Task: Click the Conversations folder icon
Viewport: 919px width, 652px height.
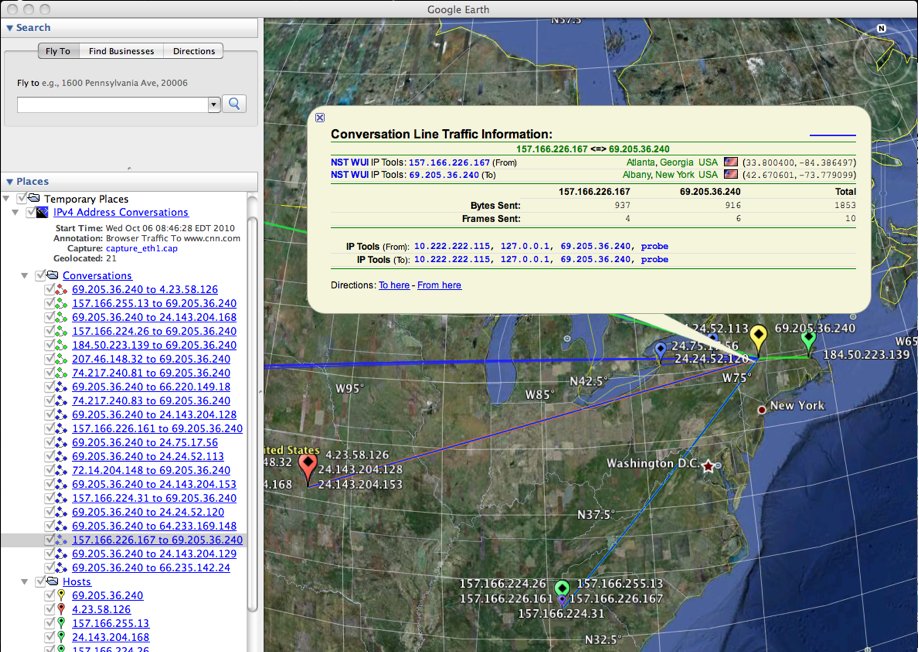Action: pyautogui.click(x=53, y=274)
